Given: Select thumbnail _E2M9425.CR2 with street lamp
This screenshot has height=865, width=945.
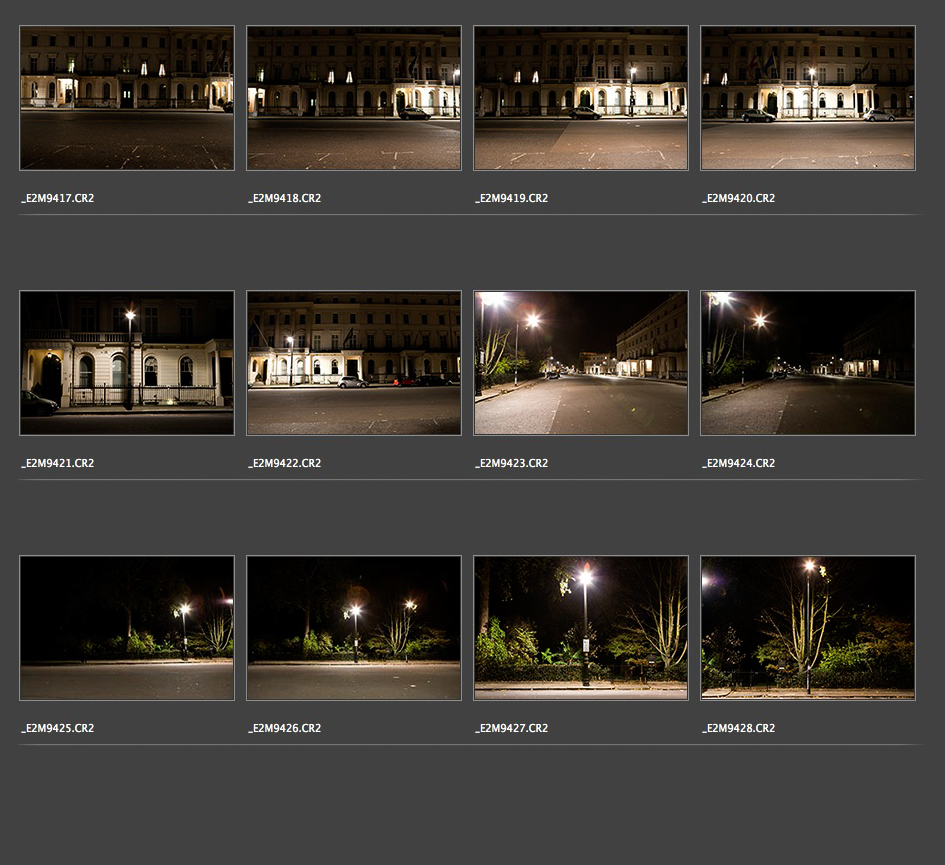Looking at the screenshot, I should (127, 628).
